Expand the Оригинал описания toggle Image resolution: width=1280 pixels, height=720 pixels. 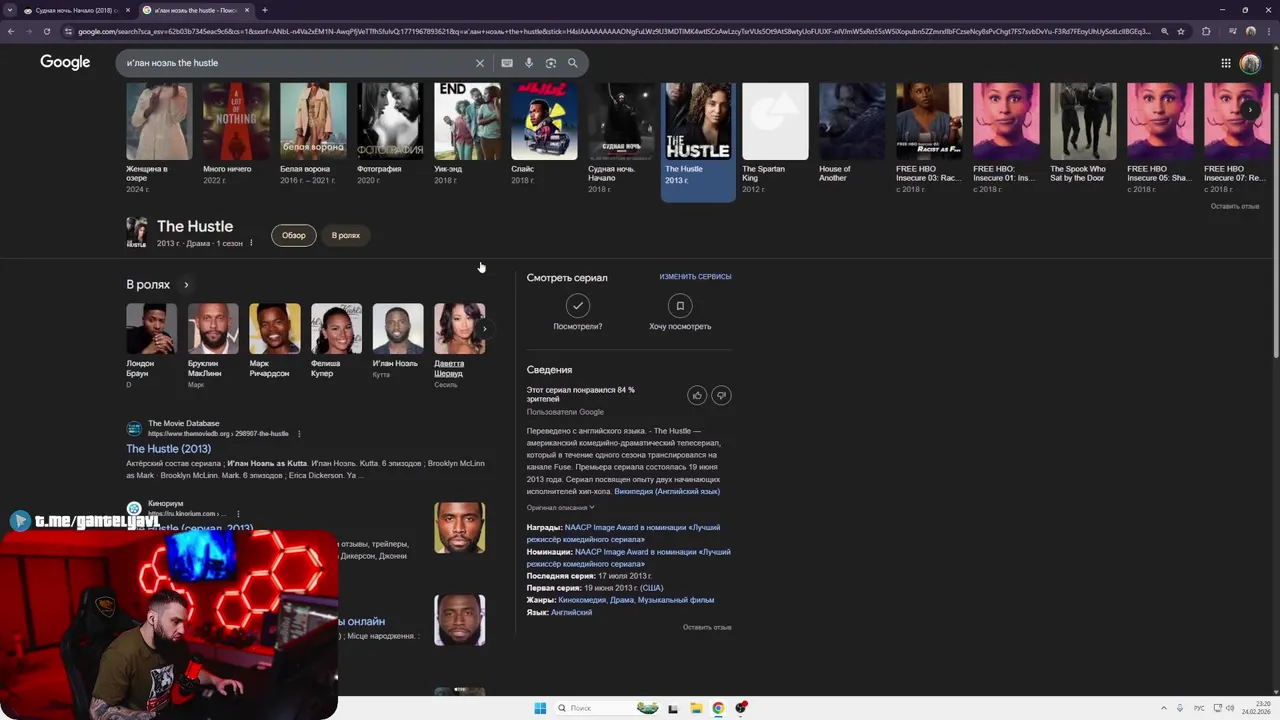(561, 508)
